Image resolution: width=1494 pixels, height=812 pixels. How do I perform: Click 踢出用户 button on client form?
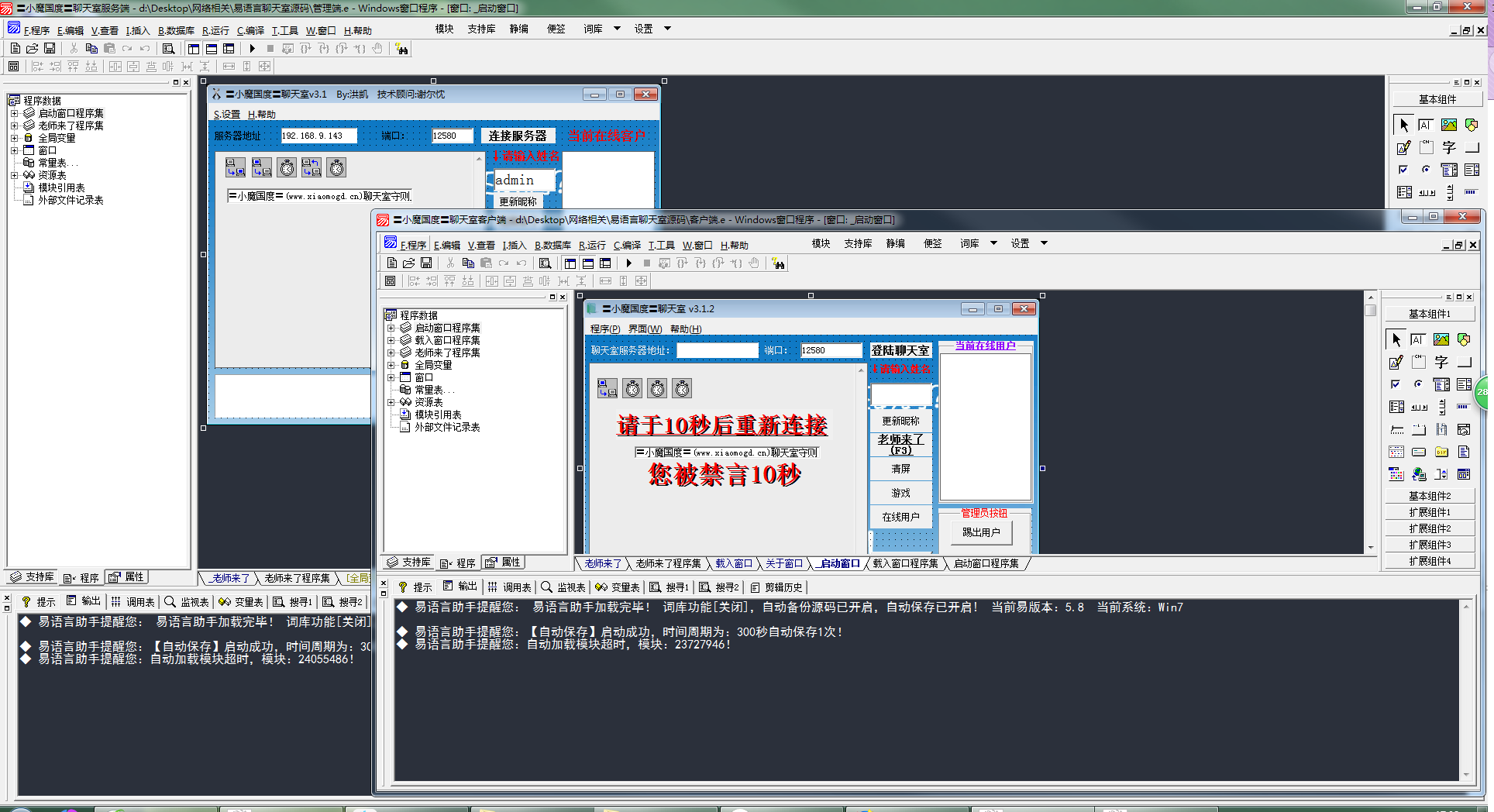coord(981,532)
